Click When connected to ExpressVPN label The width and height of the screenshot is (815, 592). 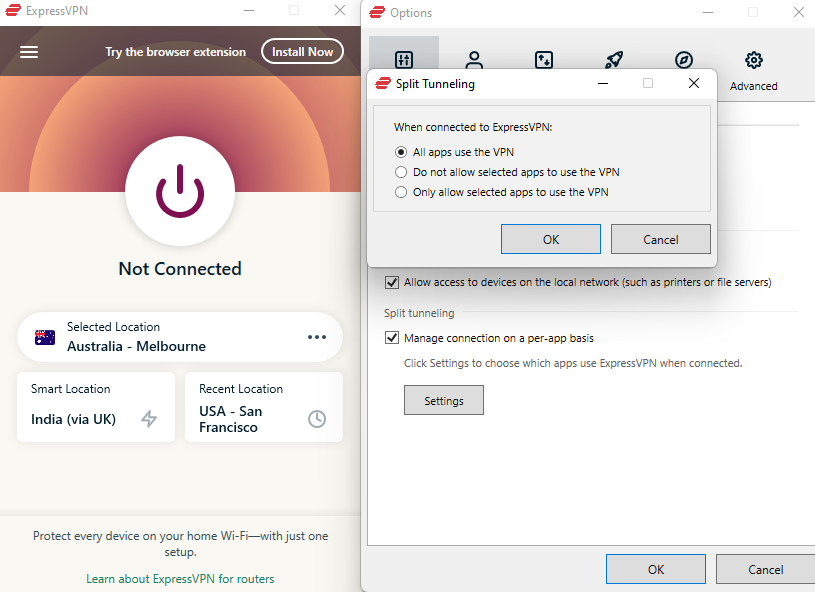[473, 127]
